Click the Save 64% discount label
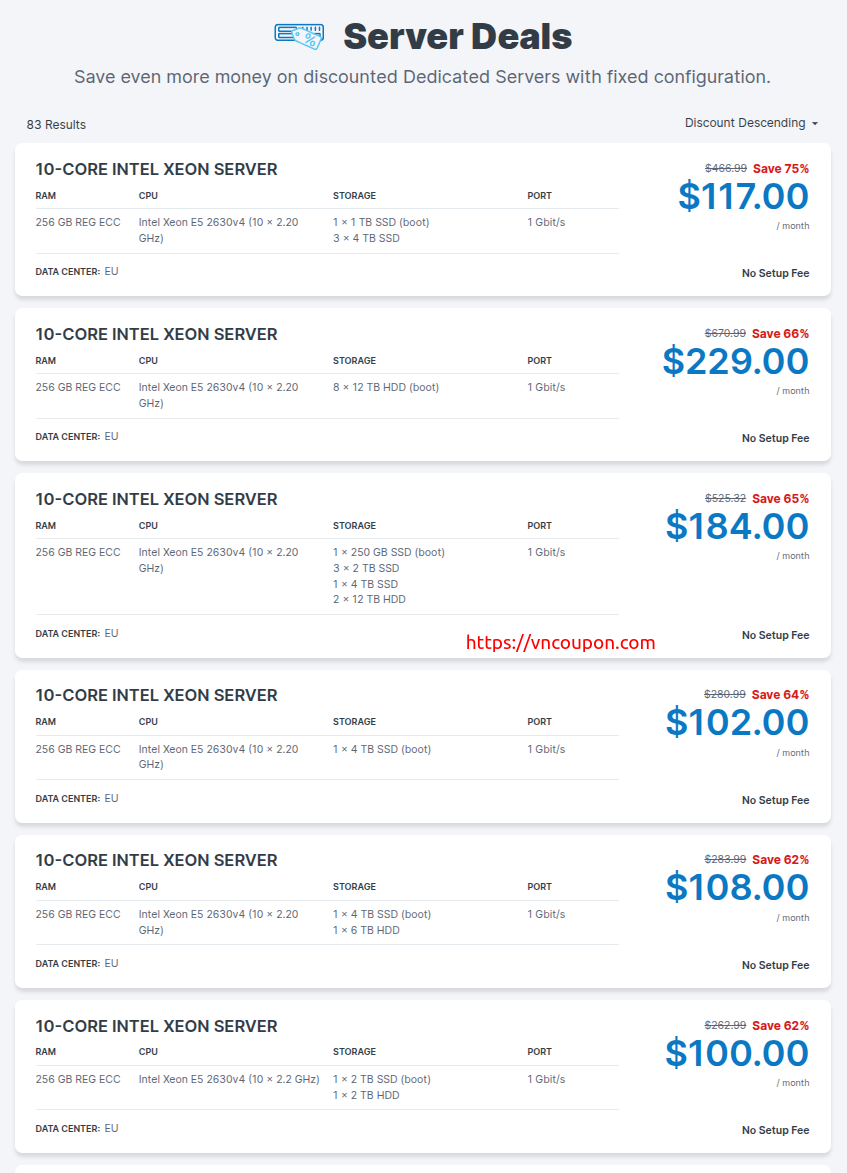The width and height of the screenshot is (847, 1173). pyautogui.click(x=781, y=695)
